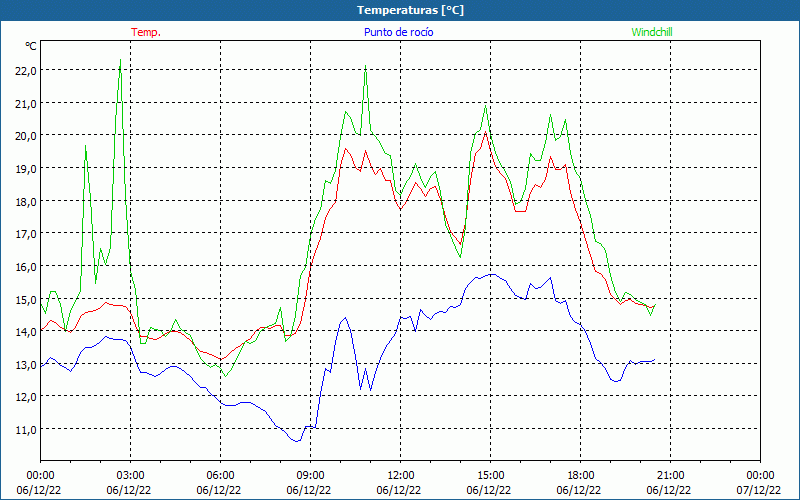Screen dimensions: 800x500
Task: Select the red 'Temp.' legend label
Action: tap(146, 32)
